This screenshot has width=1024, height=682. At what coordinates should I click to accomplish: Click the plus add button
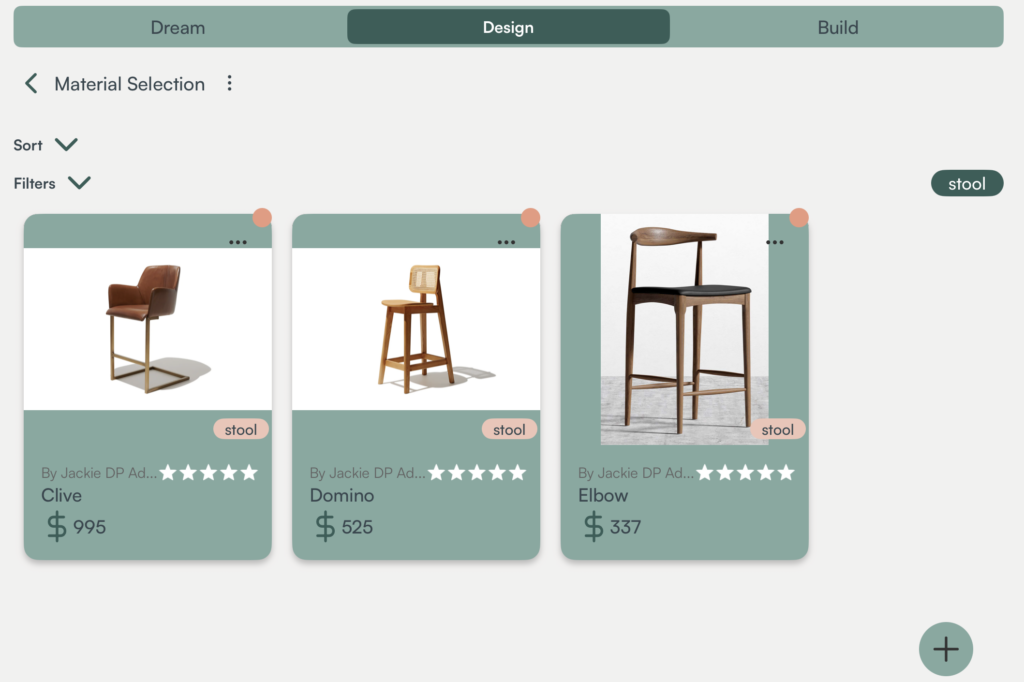(x=945, y=649)
